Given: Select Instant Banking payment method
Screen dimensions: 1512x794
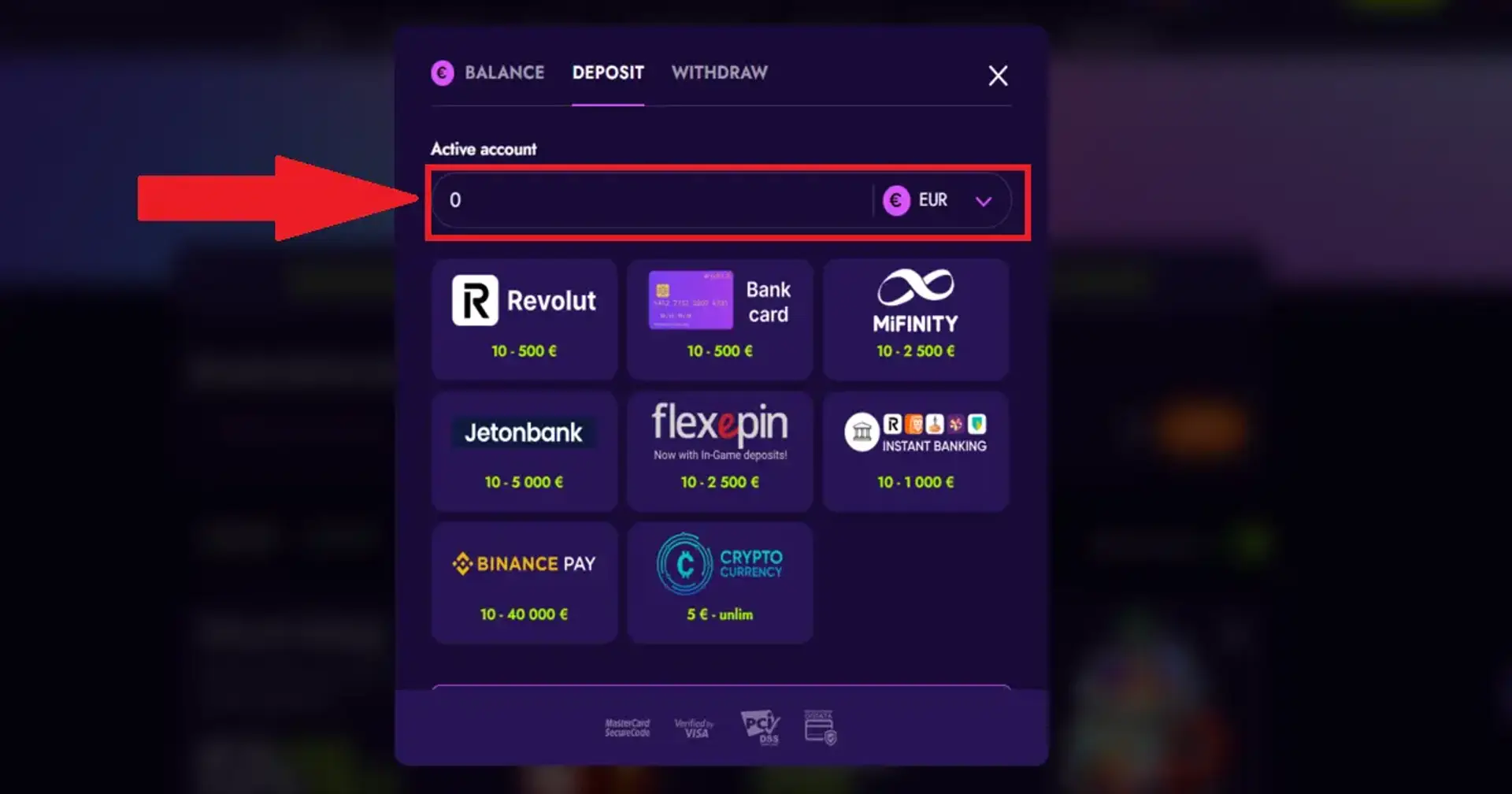Looking at the screenshot, I should [916, 451].
